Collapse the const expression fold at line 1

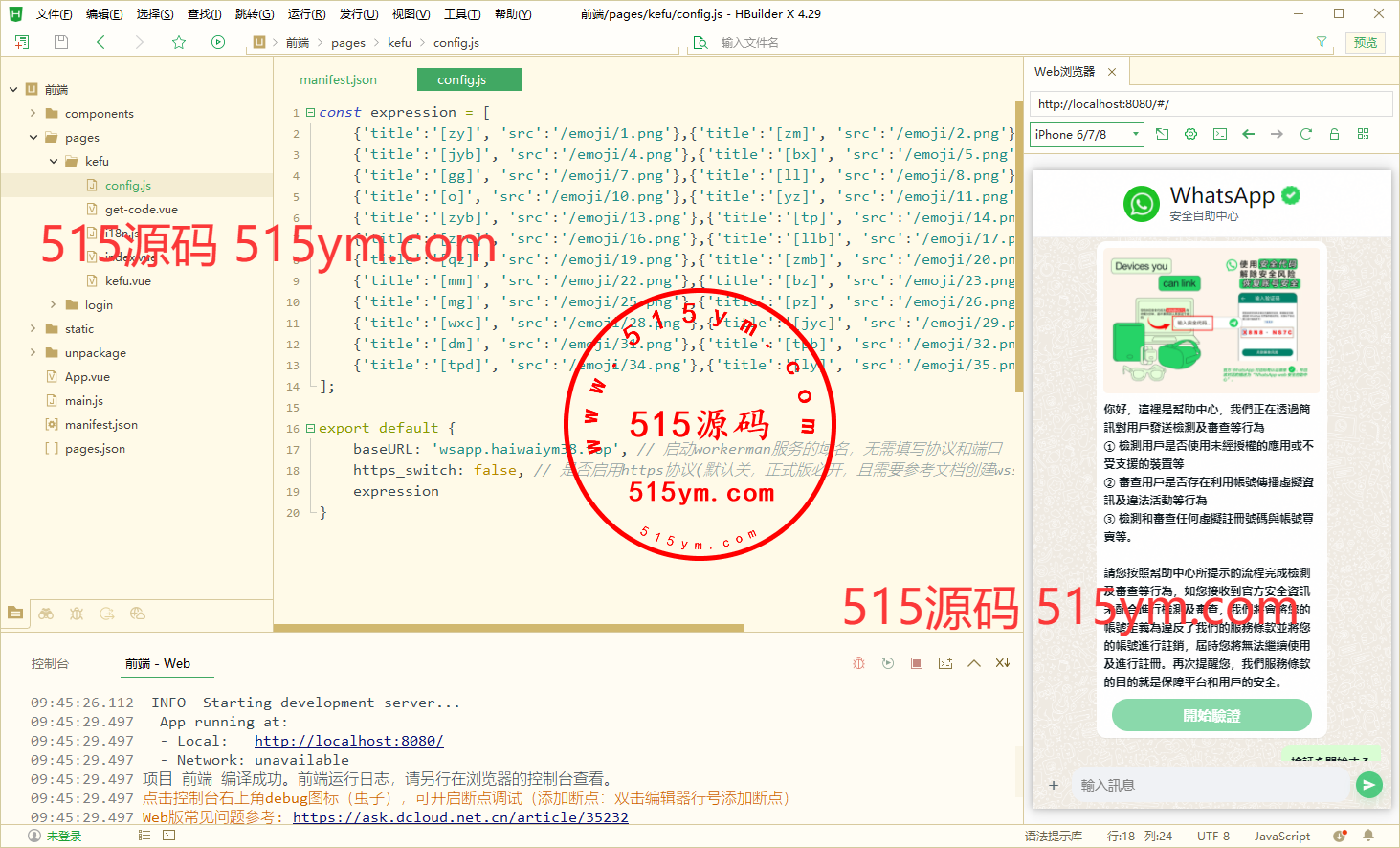click(310, 112)
